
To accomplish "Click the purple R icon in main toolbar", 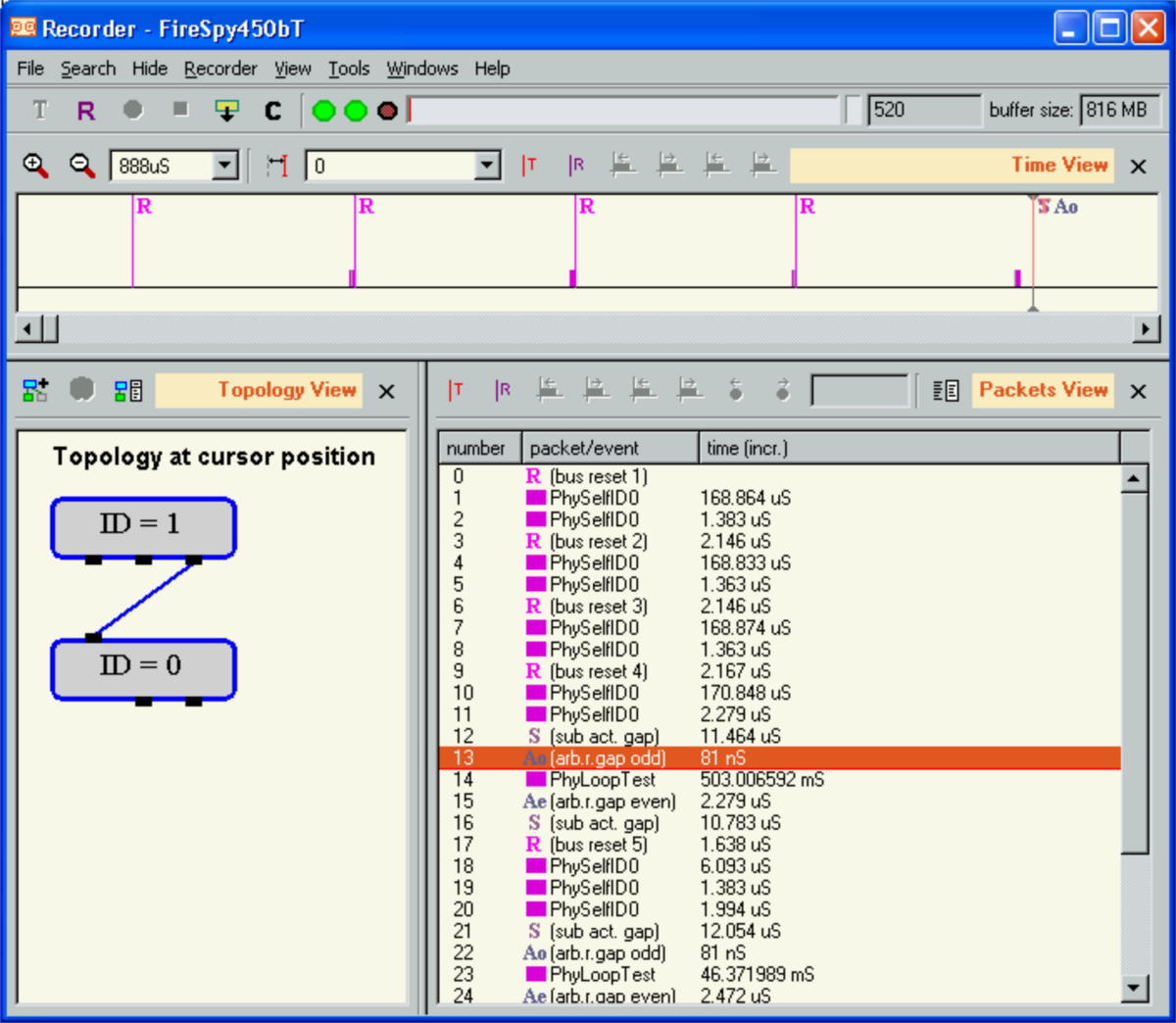I will [x=86, y=111].
